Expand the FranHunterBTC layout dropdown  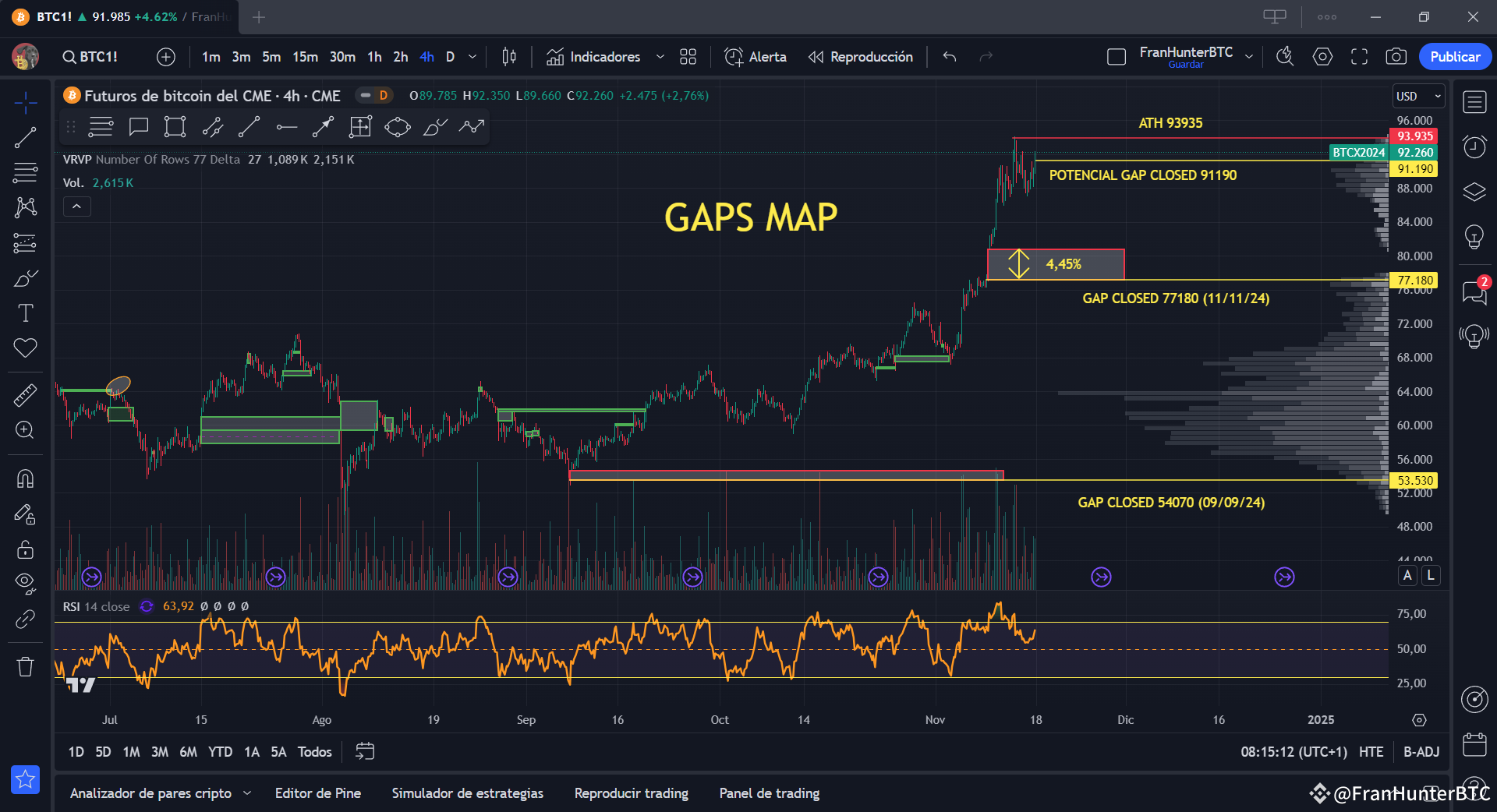(1249, 57)
